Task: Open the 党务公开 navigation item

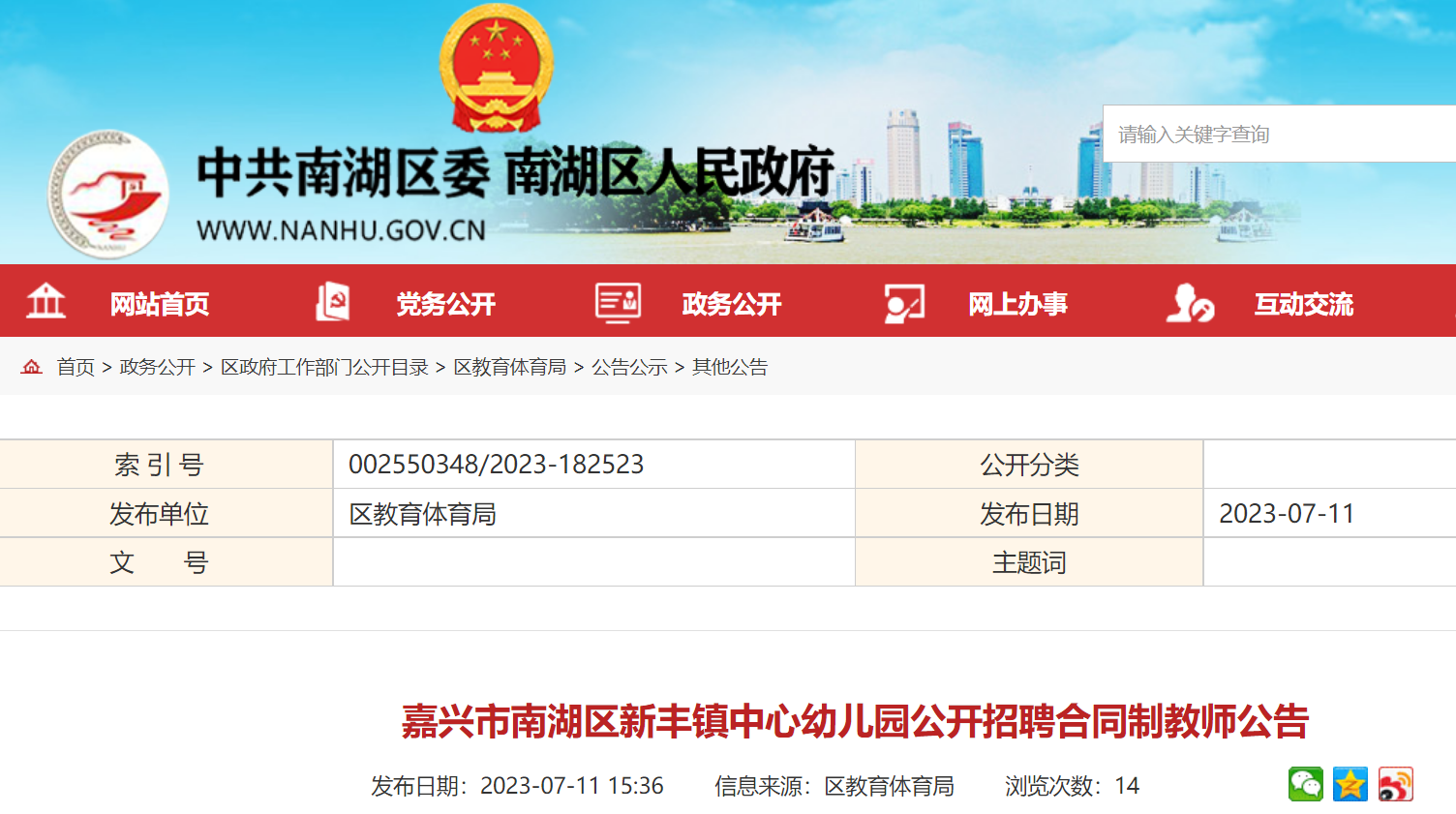Action: (x=446, y=304)
